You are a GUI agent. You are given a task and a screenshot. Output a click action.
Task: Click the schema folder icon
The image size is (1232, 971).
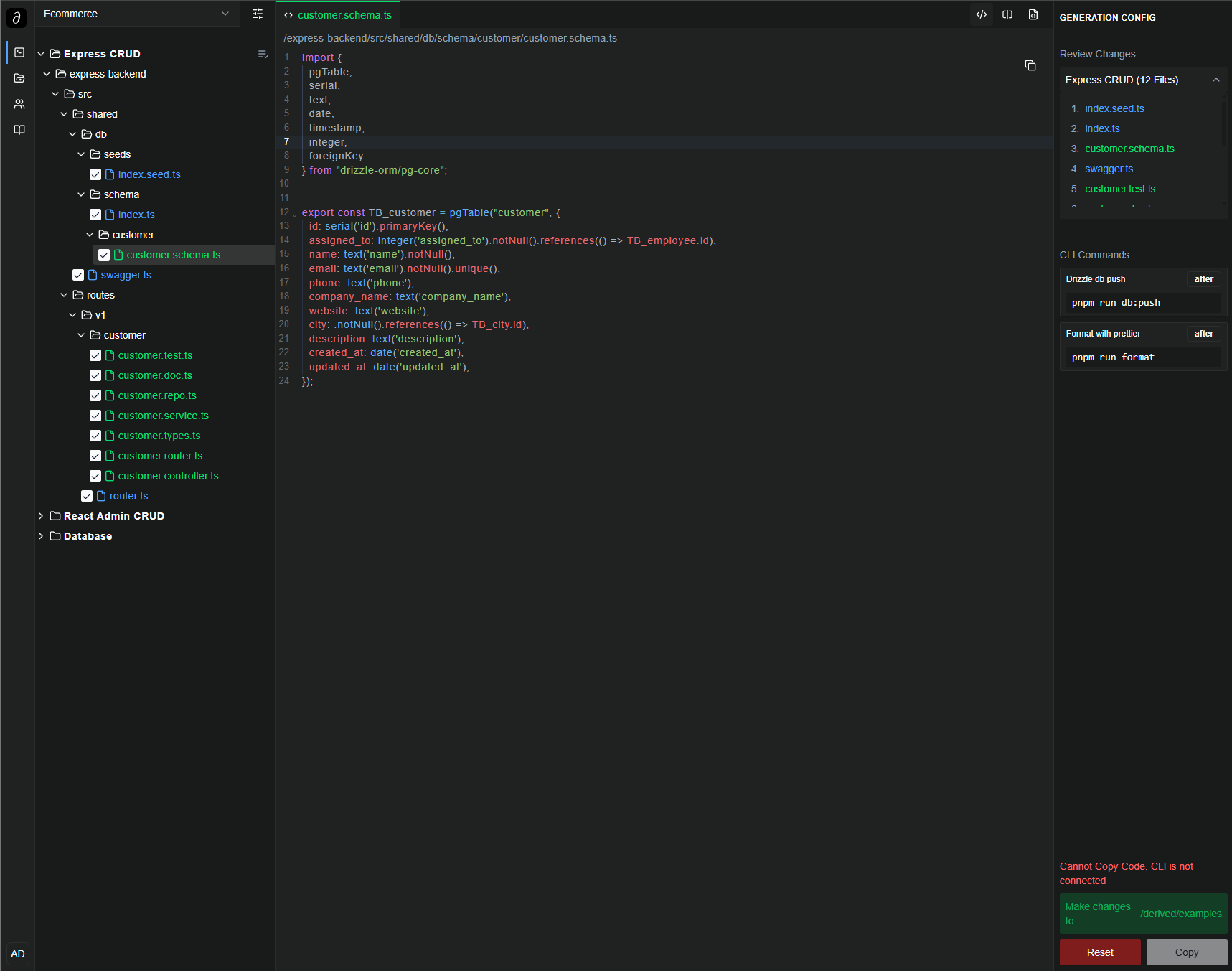[95, 194]
